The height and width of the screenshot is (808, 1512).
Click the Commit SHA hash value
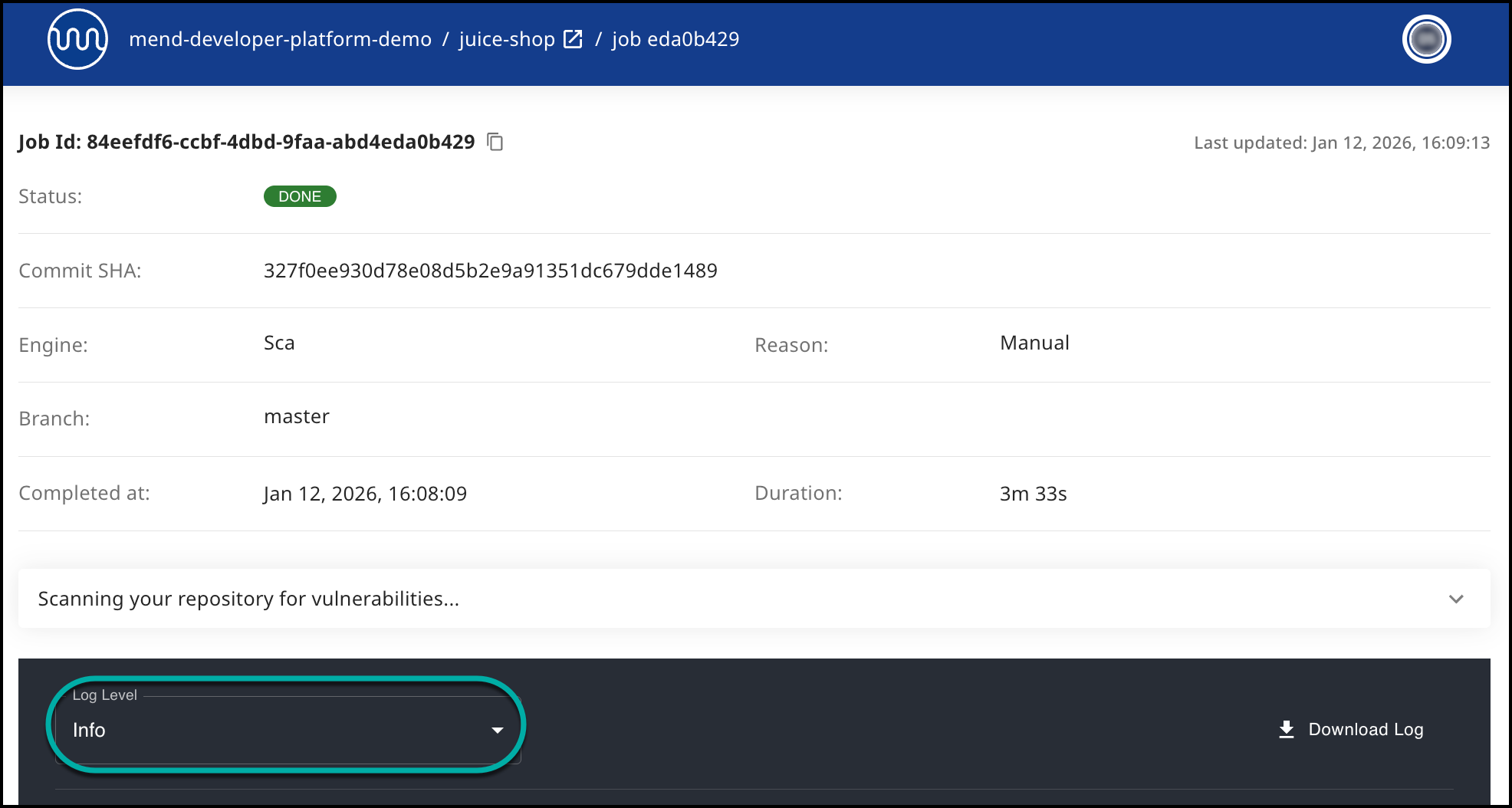[490, 271]
